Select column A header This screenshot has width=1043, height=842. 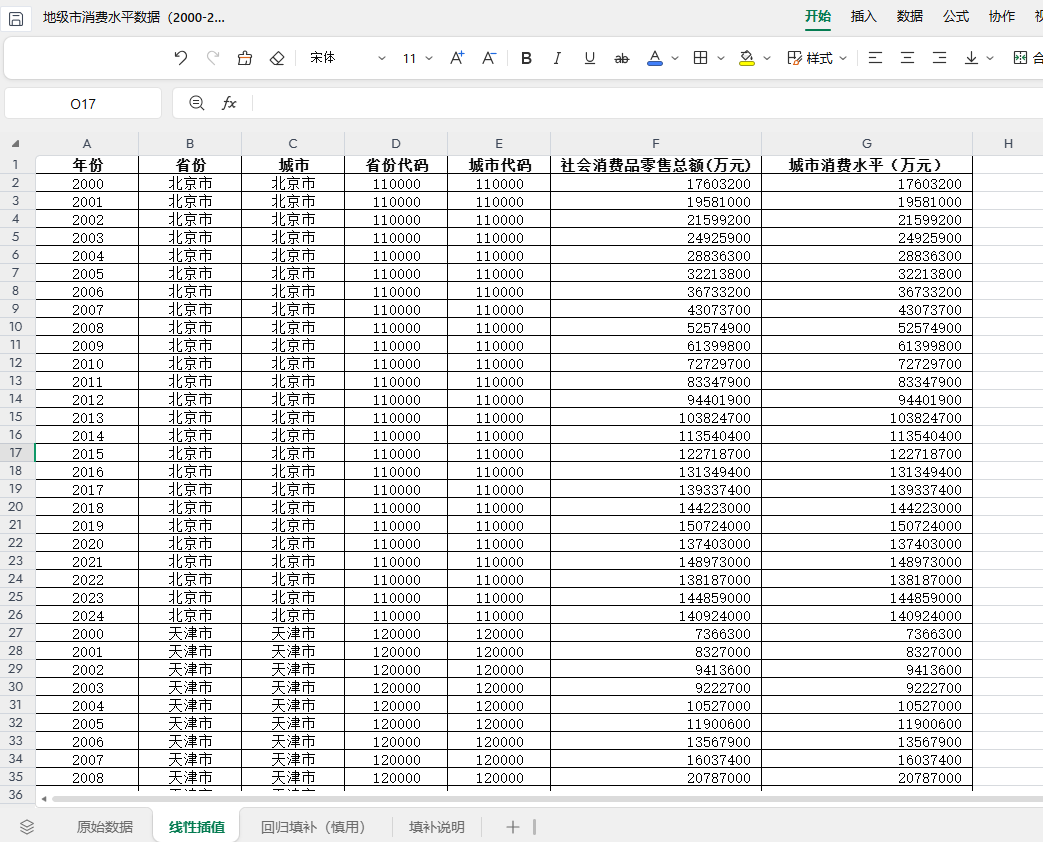pyautogui.click(x=86, y=144)
